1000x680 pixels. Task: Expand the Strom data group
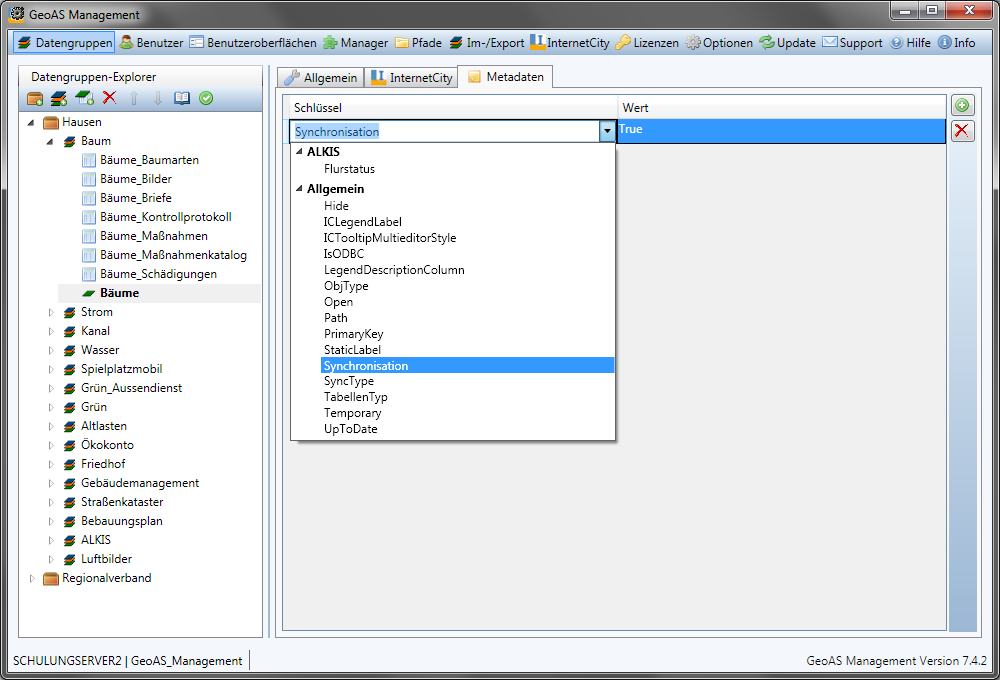pyautogui.click(x=51, y=312)
